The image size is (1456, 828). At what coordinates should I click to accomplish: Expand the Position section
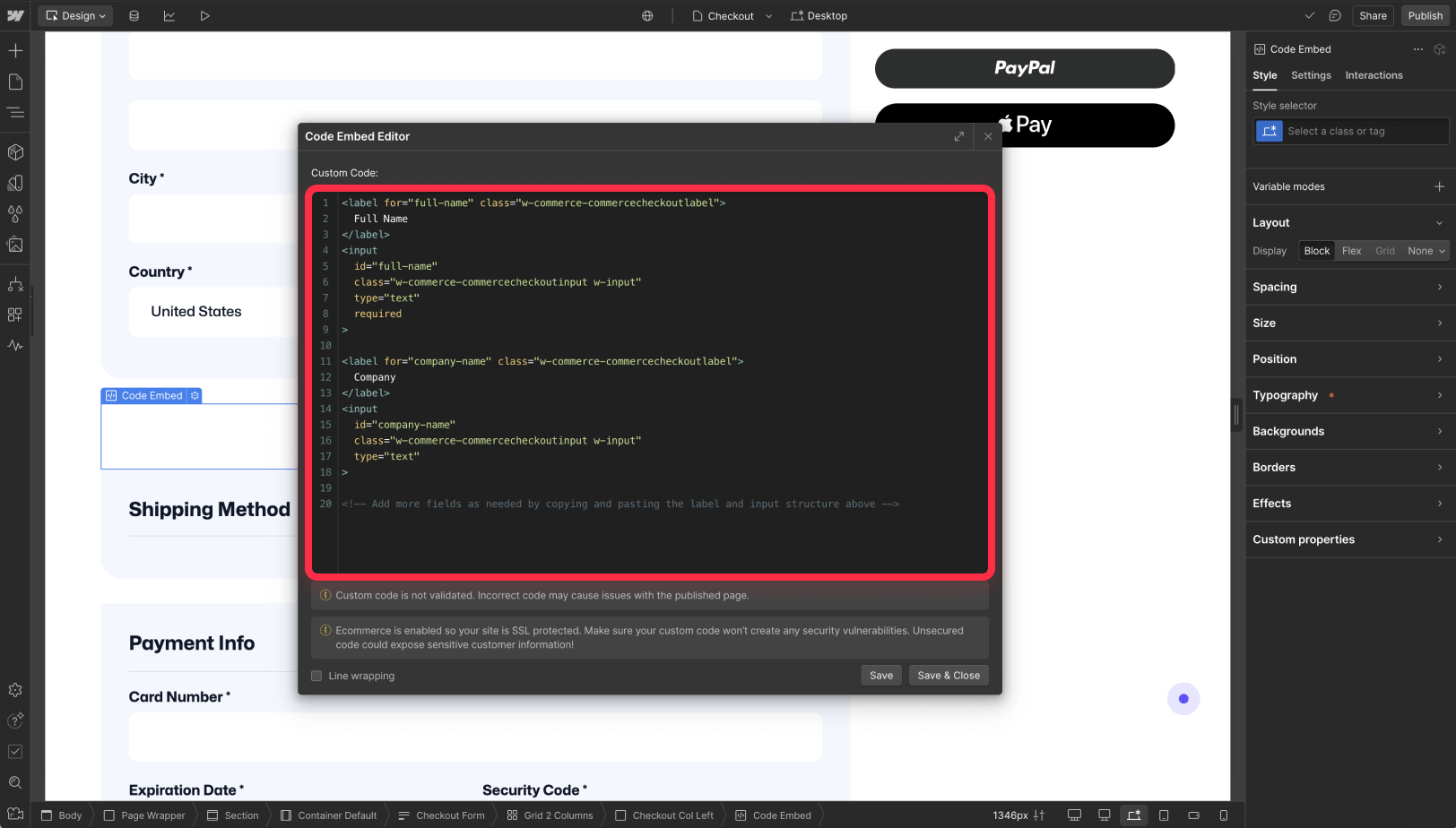pyautogui.click(x=1350, y=358)
